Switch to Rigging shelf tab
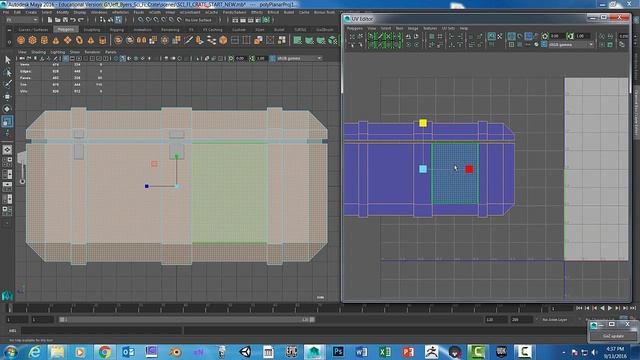The width and height of the screenshot is (640, 360). click(116, 30)
